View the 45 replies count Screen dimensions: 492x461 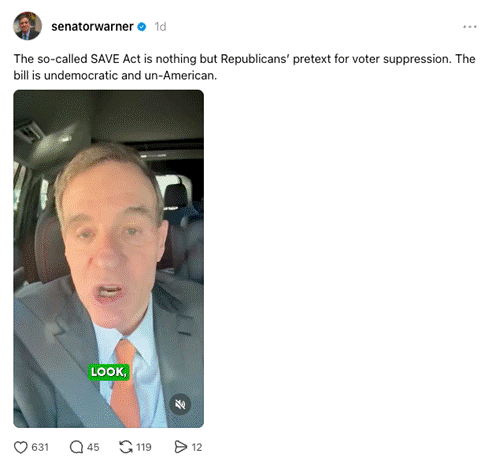(x=93, y=447)
